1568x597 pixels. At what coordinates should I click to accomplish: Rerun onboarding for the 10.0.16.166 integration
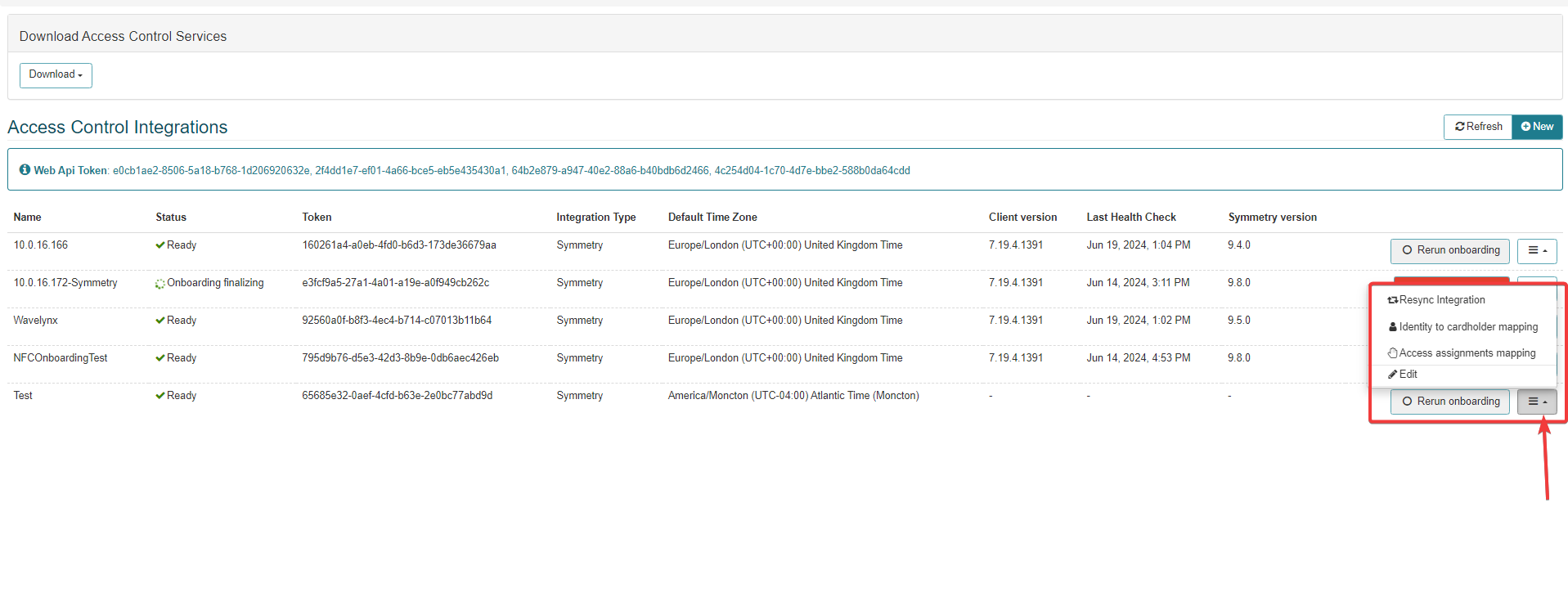[x=1450, y=251]
